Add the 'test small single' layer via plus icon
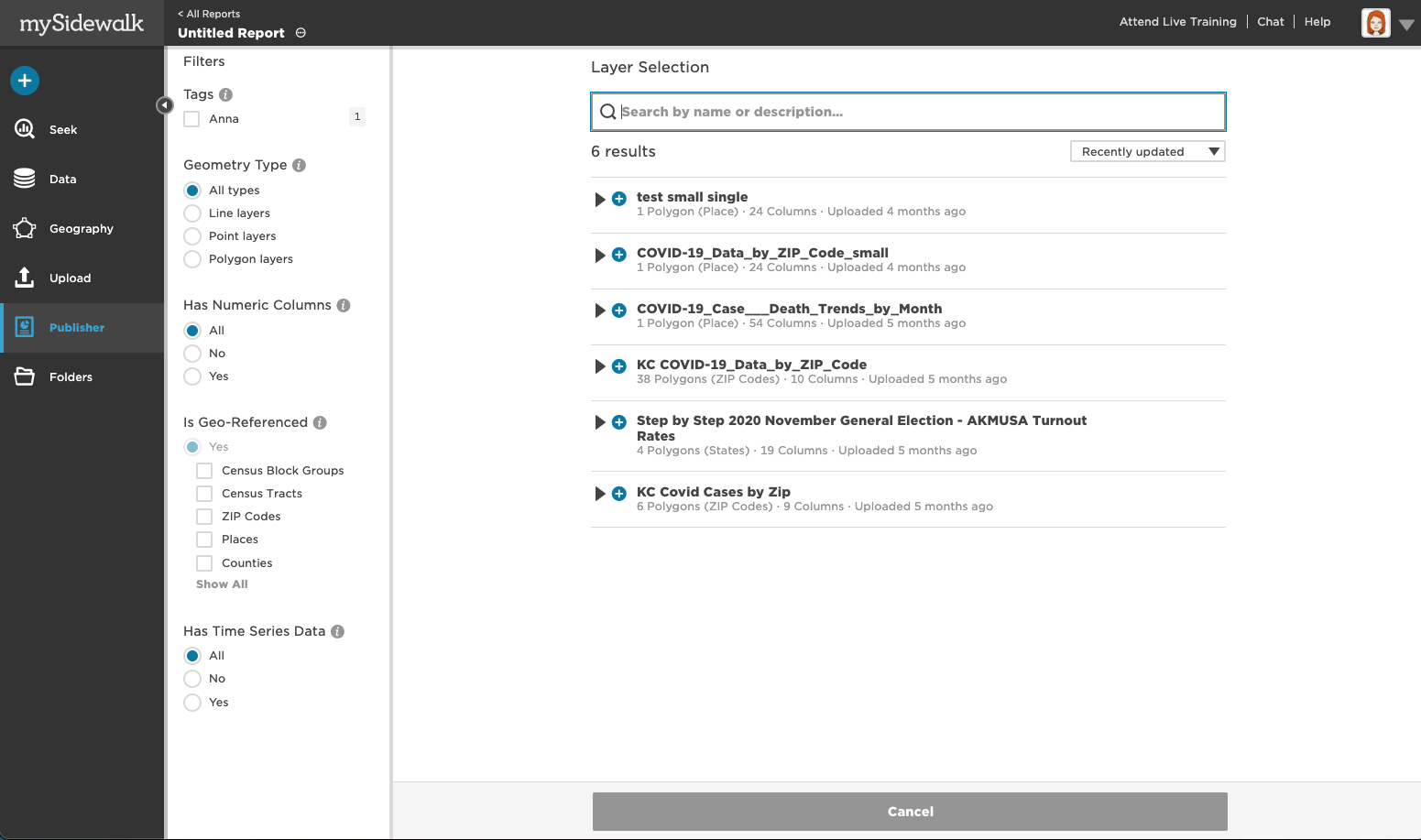 tap(619, 199)
